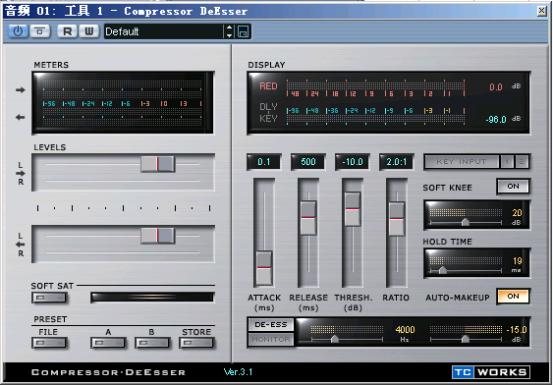This screenshot has width=553, height=385.
Task: Click the ATTACK fader handle
Action: [x=264, y=268]
